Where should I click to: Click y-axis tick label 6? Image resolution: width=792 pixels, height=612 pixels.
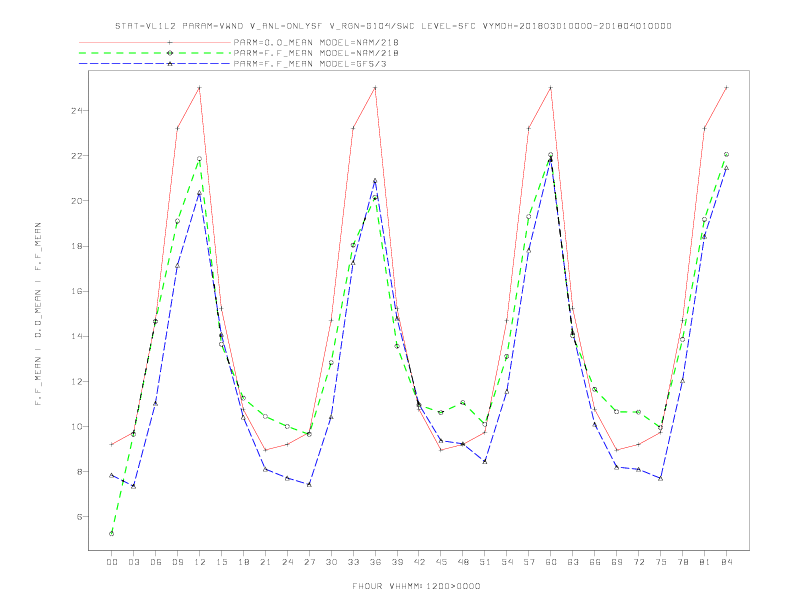[80, 517]
